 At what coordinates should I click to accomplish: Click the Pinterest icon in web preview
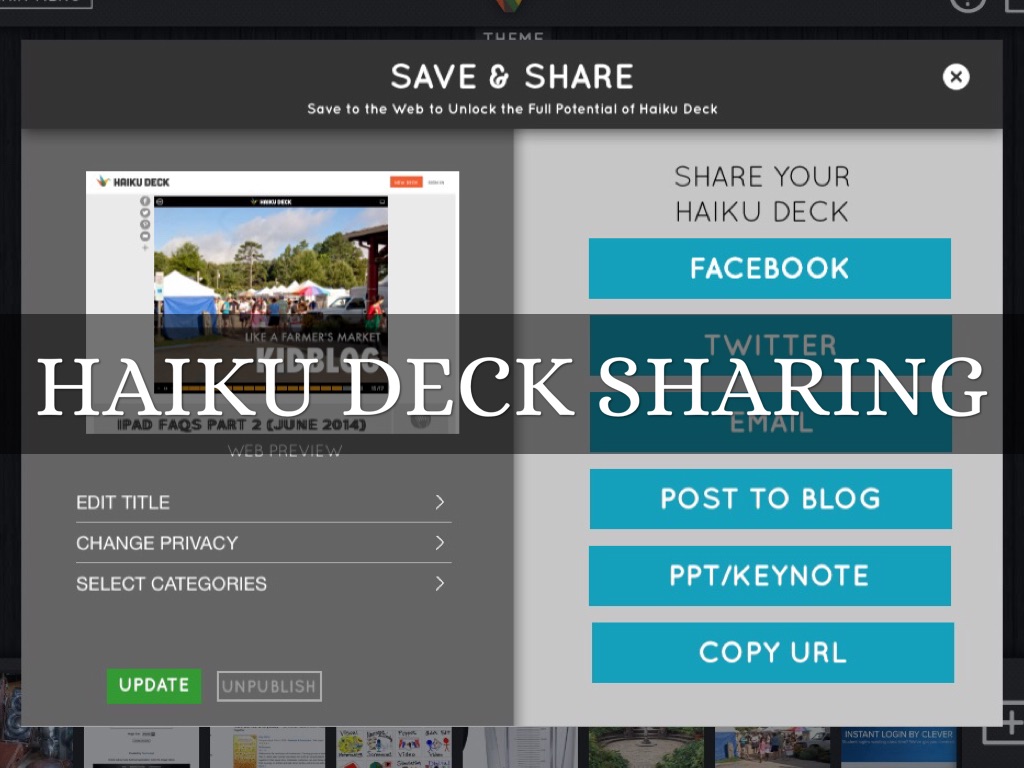[x=145, y=225]
